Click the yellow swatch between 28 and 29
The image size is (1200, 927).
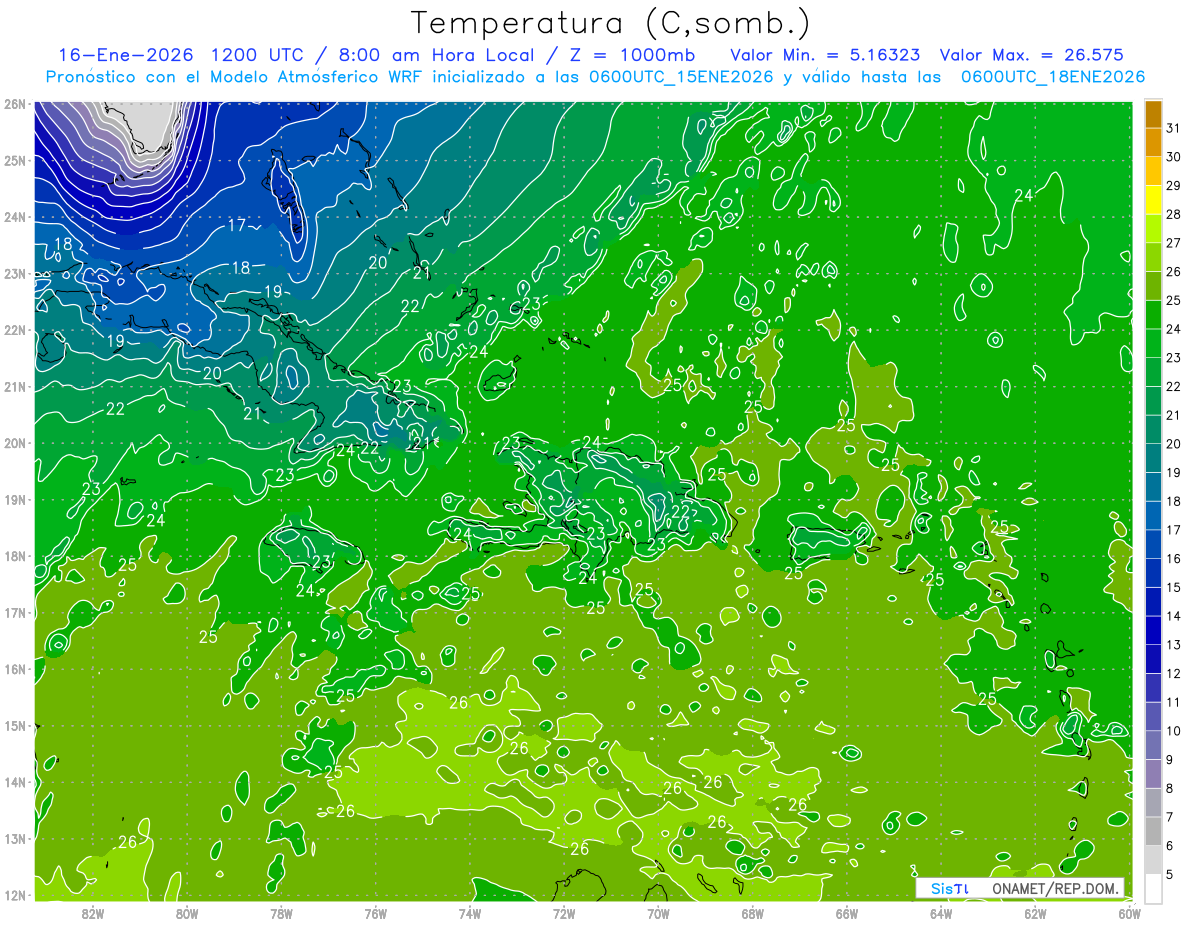(x=1153, y=200)
